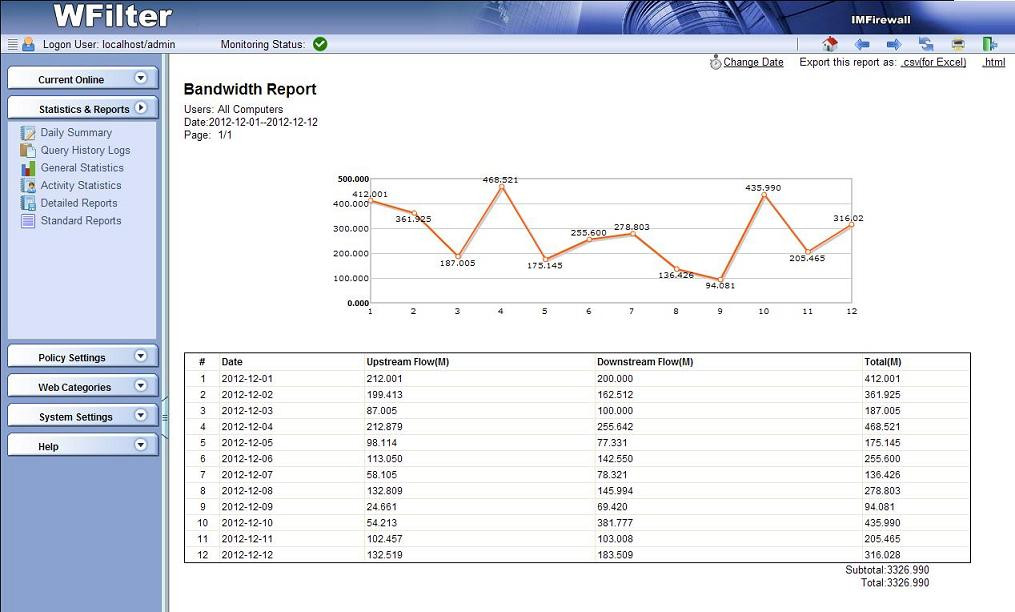Screen dimensions: 1015x612
Task: Expand the System Settings section arrow
Action: point(140,415)
